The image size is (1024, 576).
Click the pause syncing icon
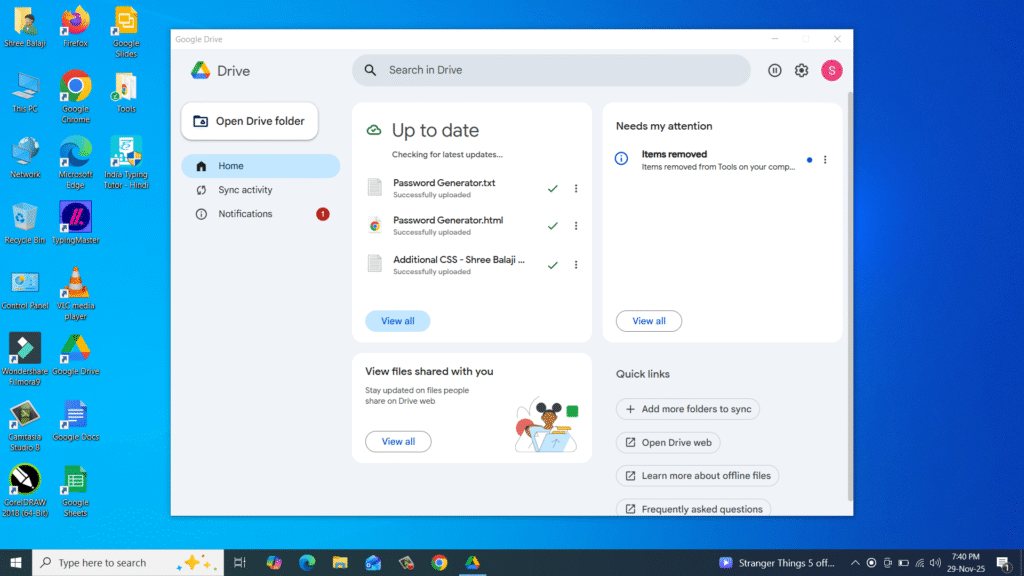click(x=774, y=70)
